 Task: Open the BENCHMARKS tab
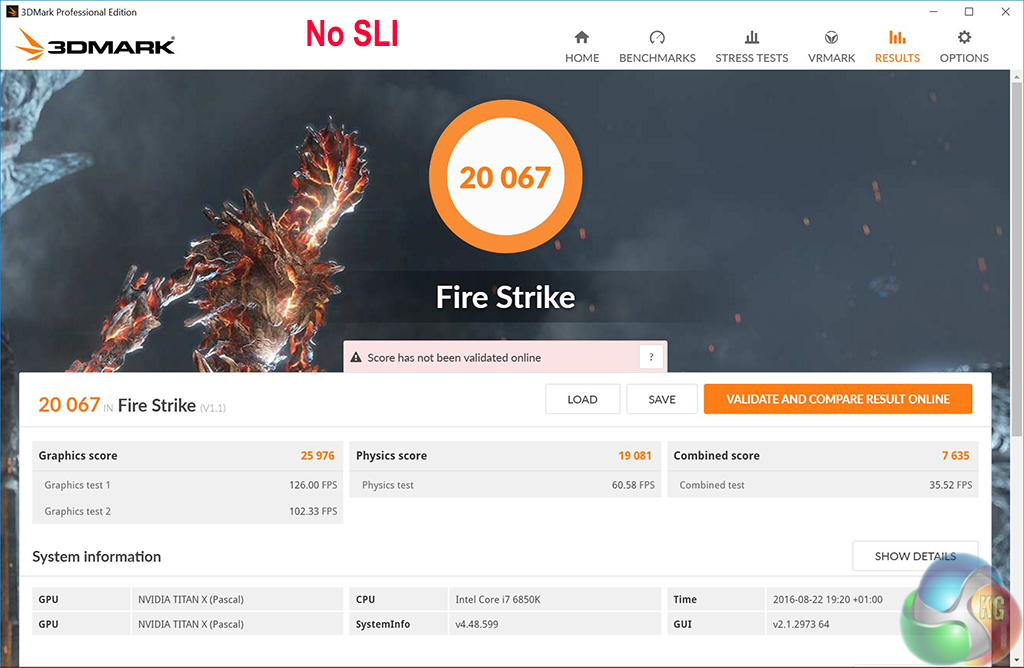click(657, 47)
